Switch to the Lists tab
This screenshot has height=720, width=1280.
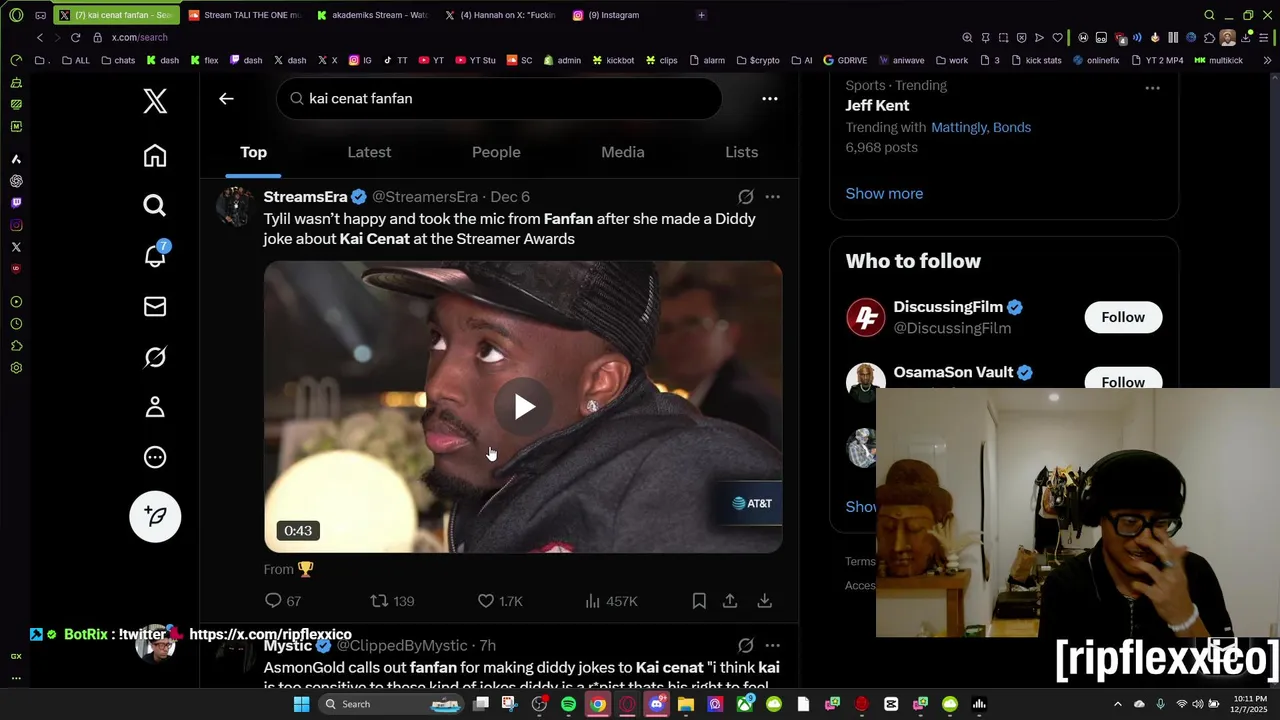click(x=741, y=152)
